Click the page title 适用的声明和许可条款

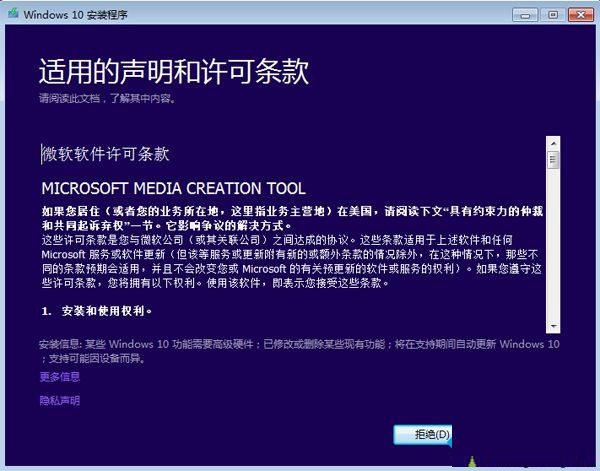tap(173, 72)
